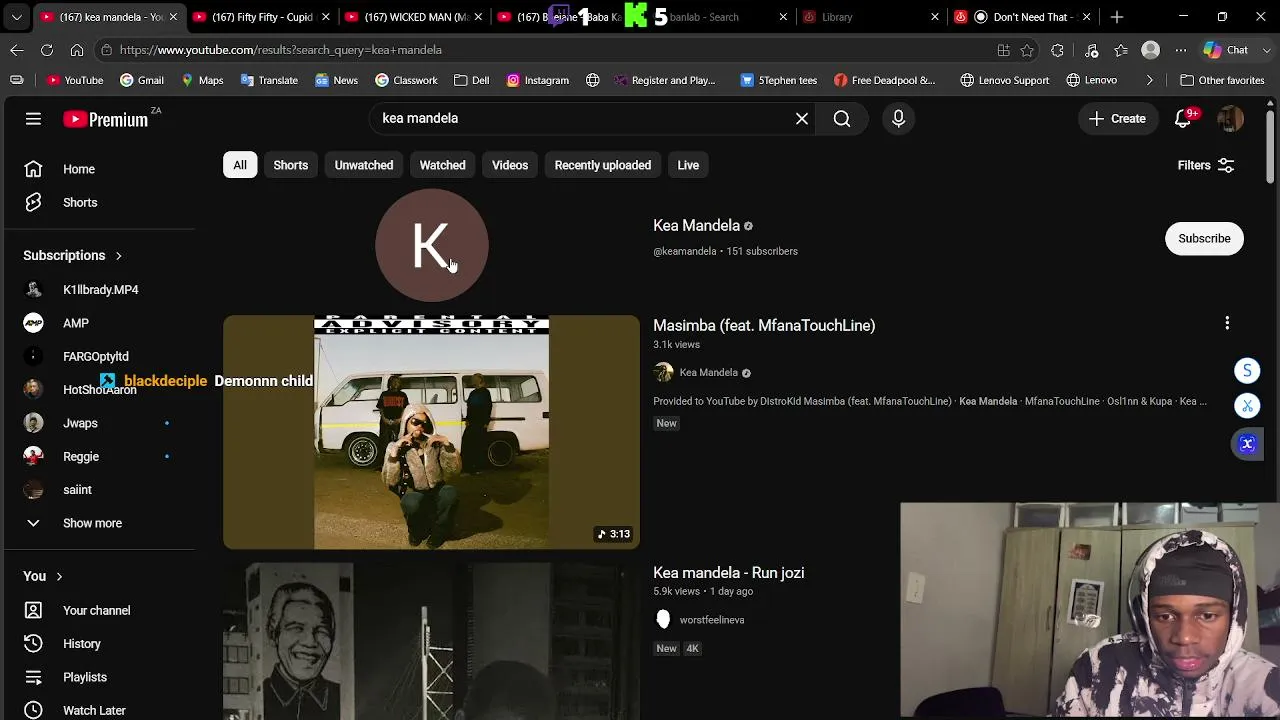Open the Translate bookmark
Viewport: 1280px width, 720px height.
point(269,80)
